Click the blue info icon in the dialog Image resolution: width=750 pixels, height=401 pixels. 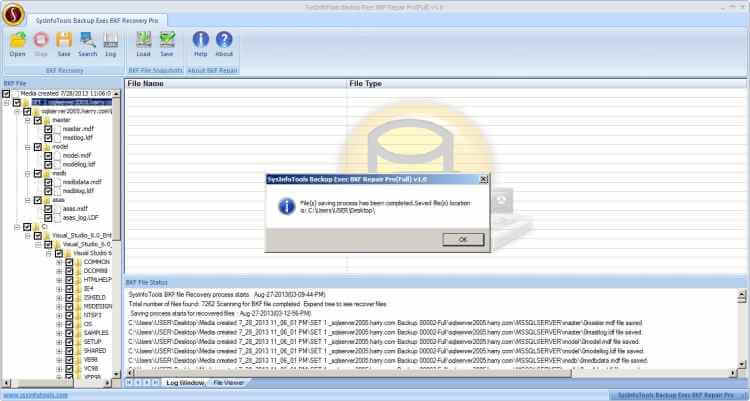pyautogui.click(x=287, y=206)
